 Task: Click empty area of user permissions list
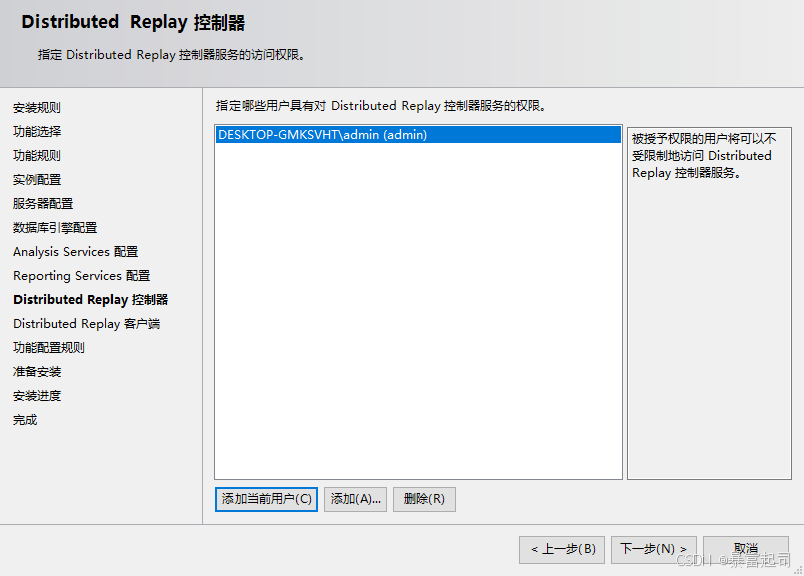click(418, 320)
